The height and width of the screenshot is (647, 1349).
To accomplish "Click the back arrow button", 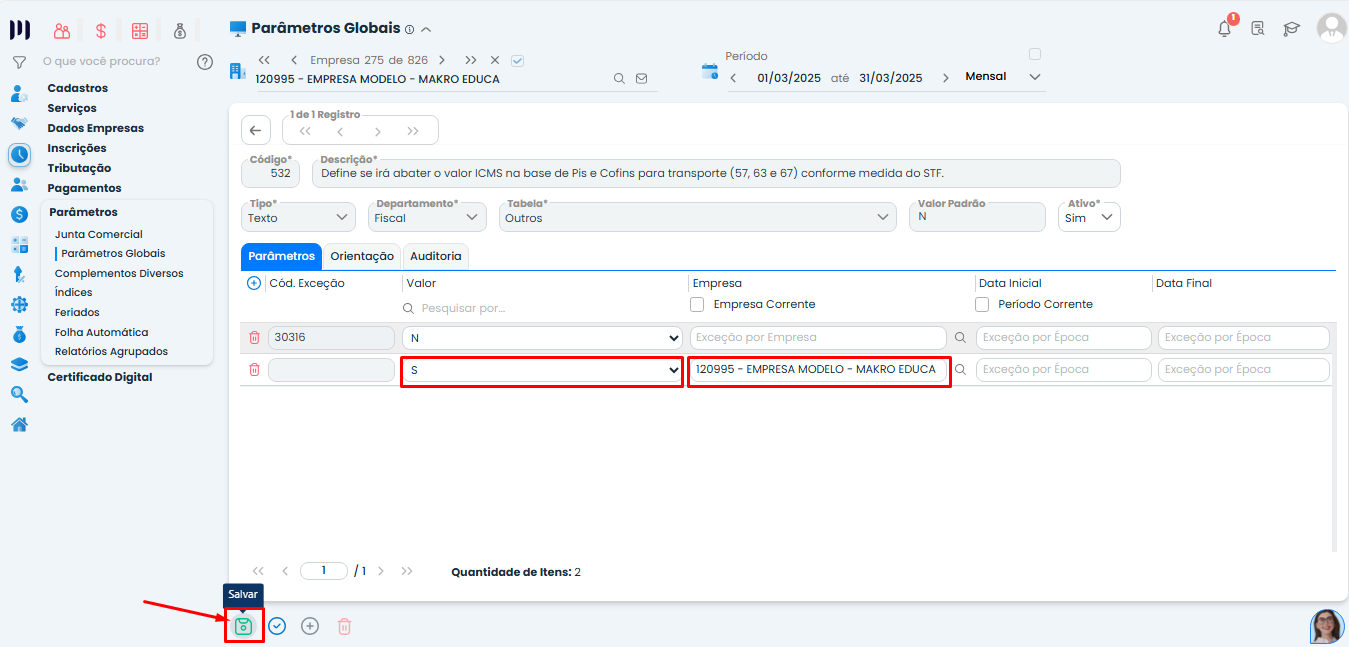I will tap(255, 130).
